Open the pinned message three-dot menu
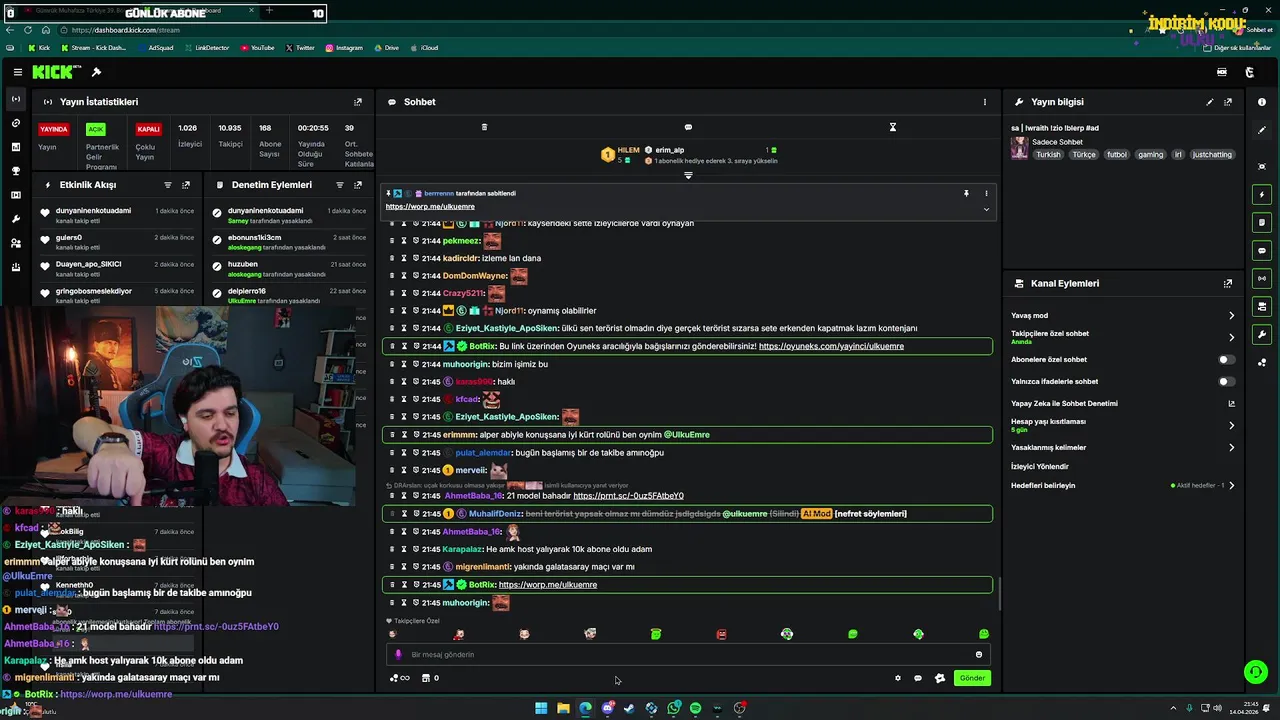This screenshot has width=1280, height=720. pos(986,193)
